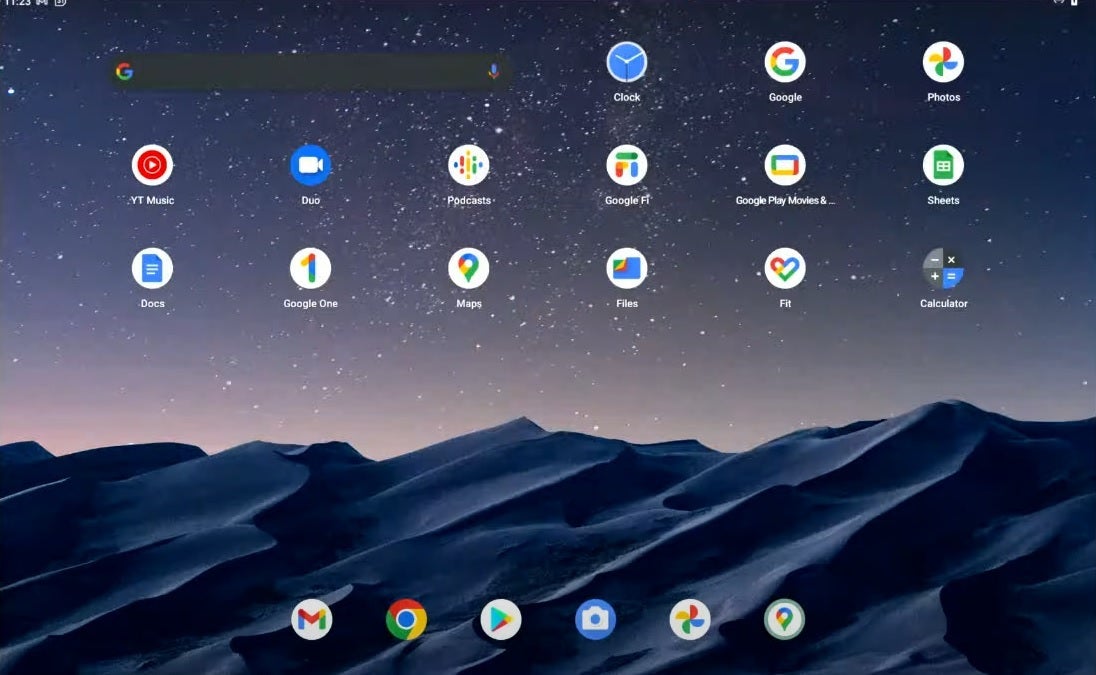This screenshot has height=675, width=1096.
Task: Open the Google One app
Action: click(x=310, y=269)
